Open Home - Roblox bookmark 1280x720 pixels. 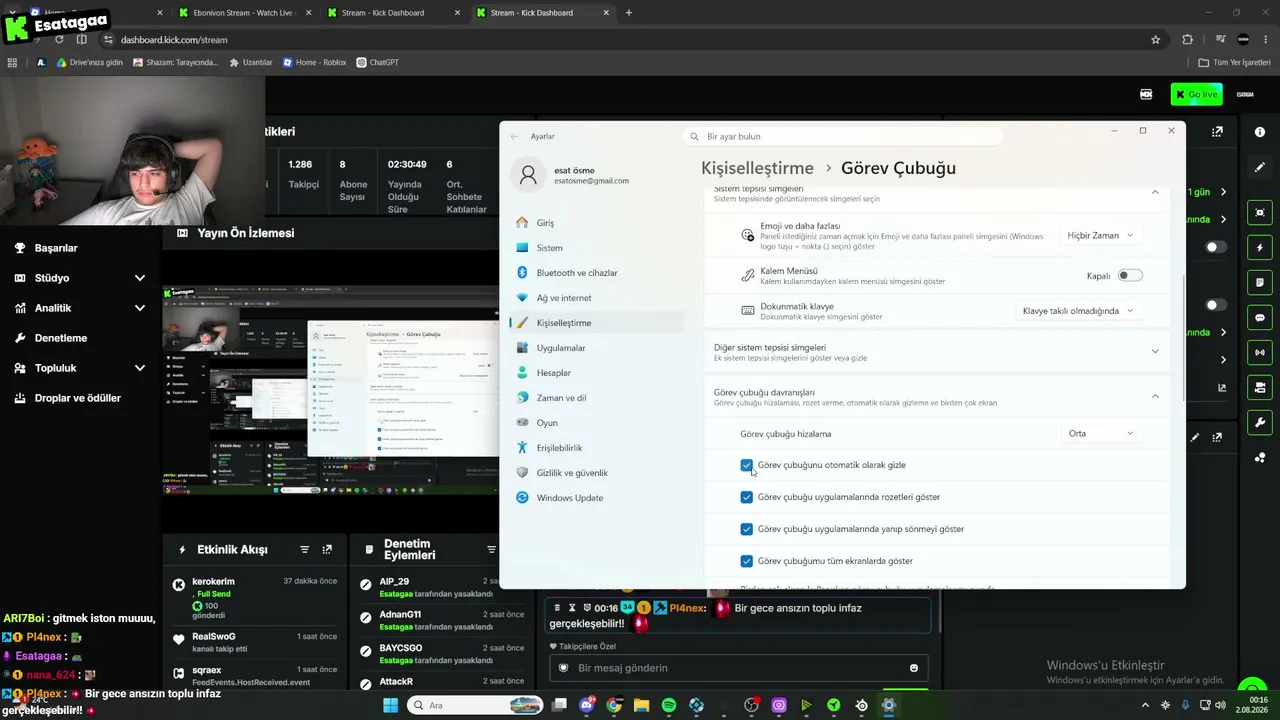click(314, 62)
